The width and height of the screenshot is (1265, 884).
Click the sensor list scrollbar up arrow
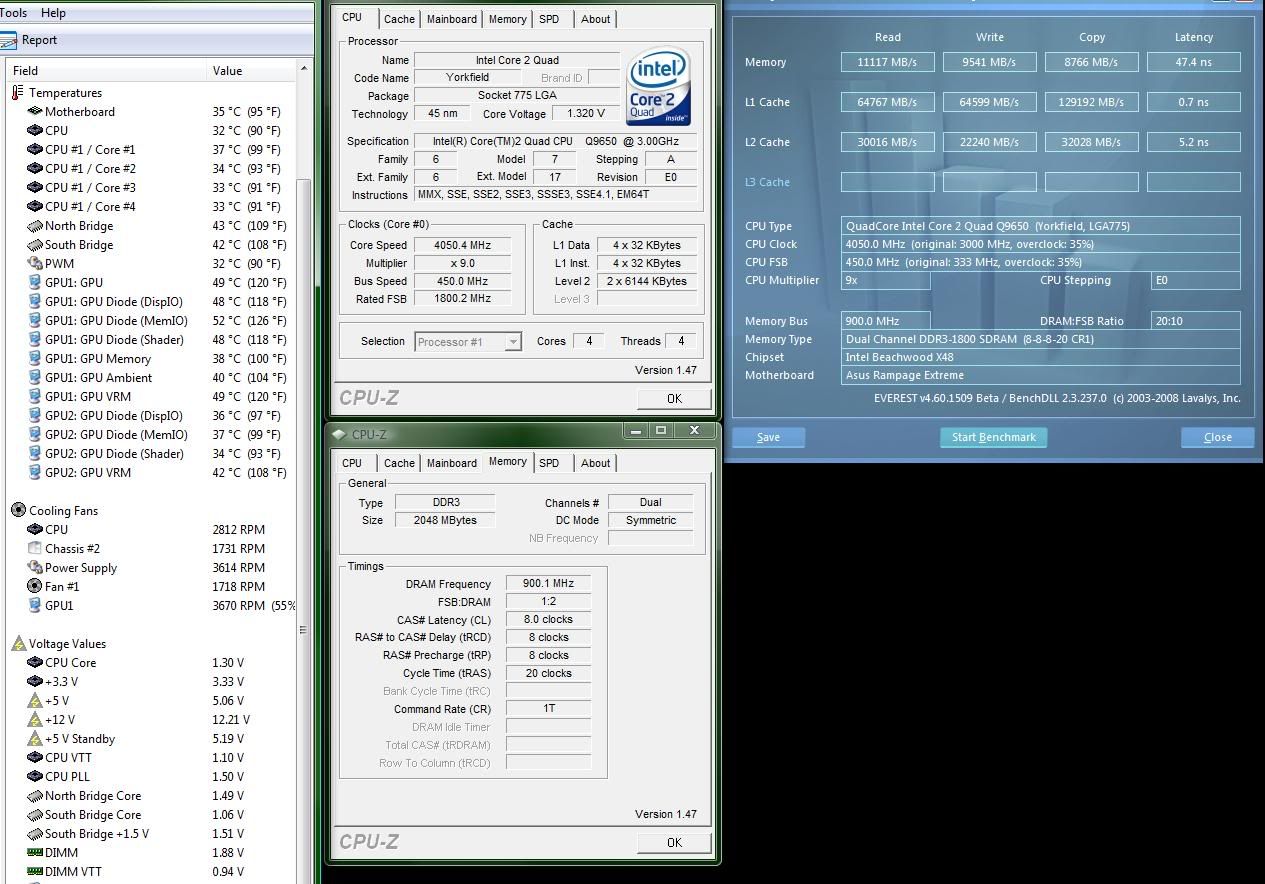coord(305,69)
